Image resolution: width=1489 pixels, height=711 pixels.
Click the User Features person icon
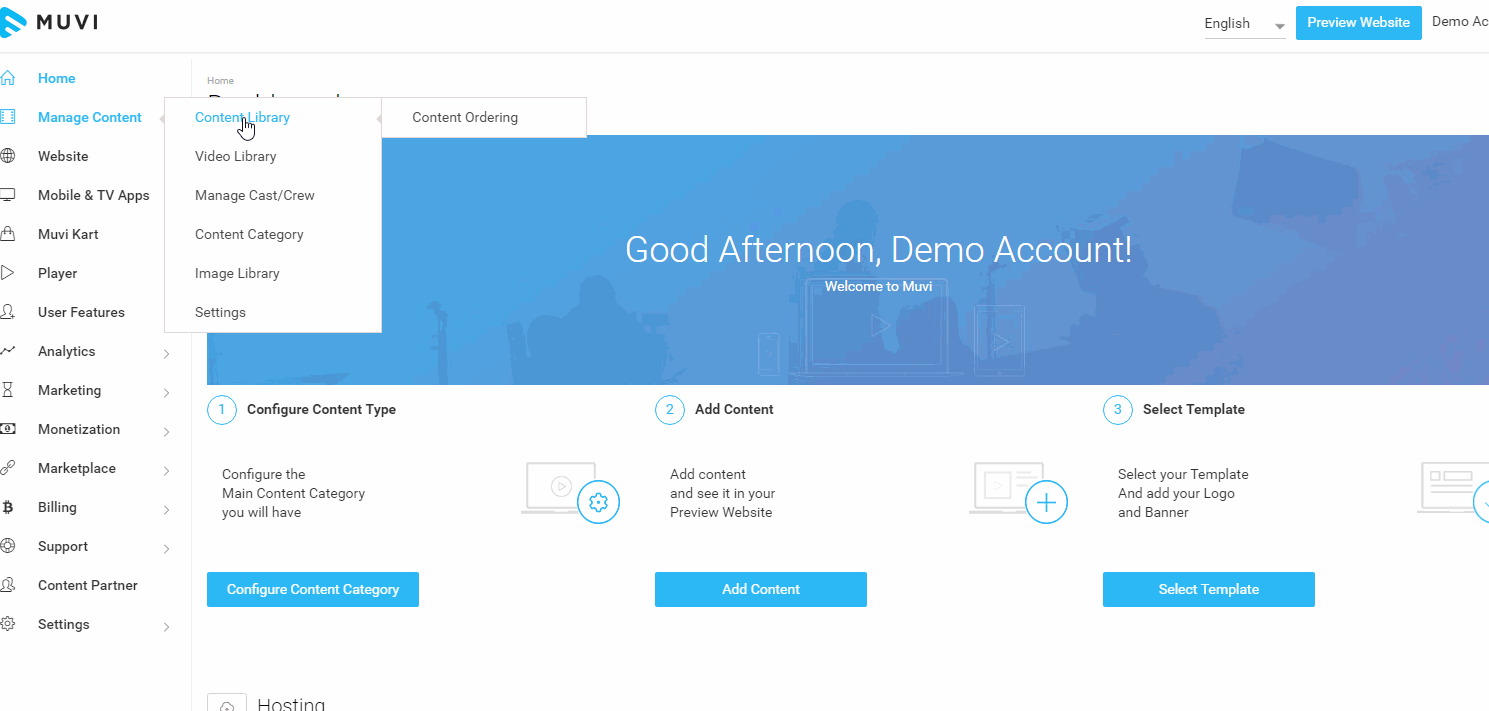[x=8, y=312]
